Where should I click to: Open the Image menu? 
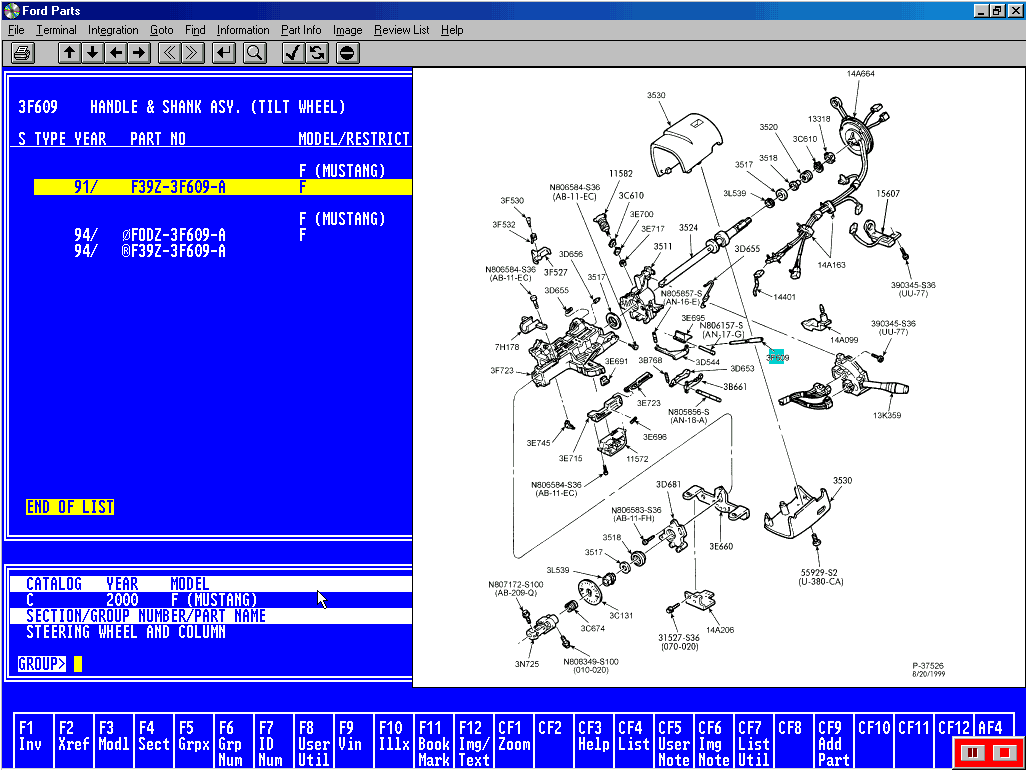[x=347, y=30]
